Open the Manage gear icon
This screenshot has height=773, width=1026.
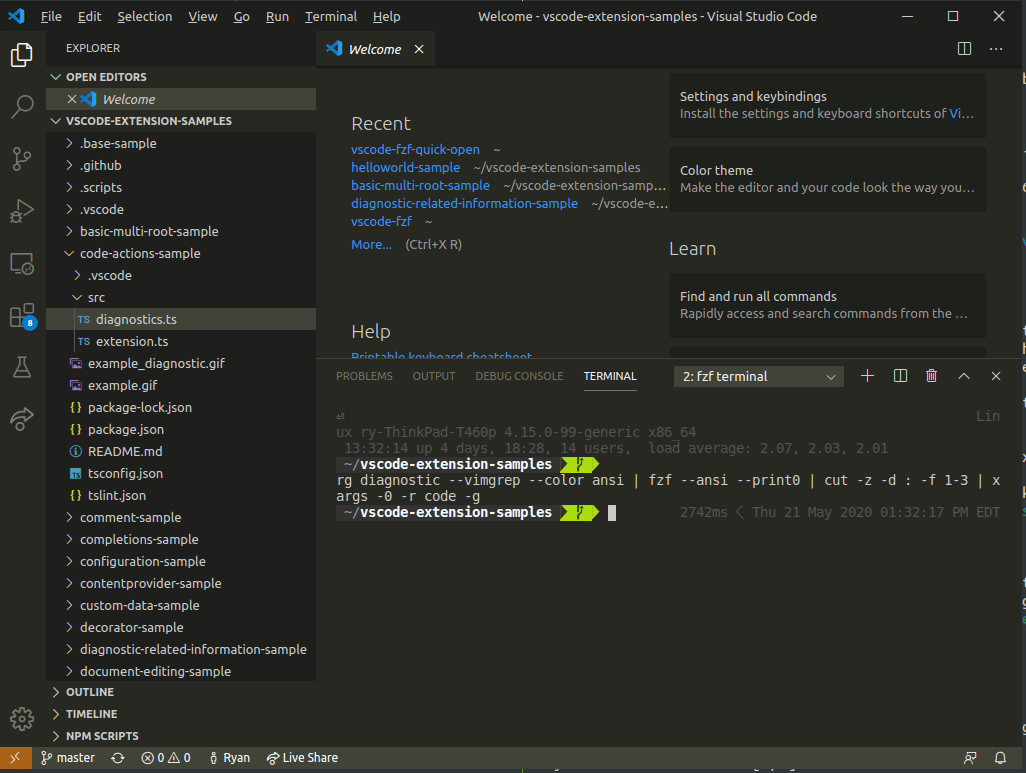click(22, 719)
